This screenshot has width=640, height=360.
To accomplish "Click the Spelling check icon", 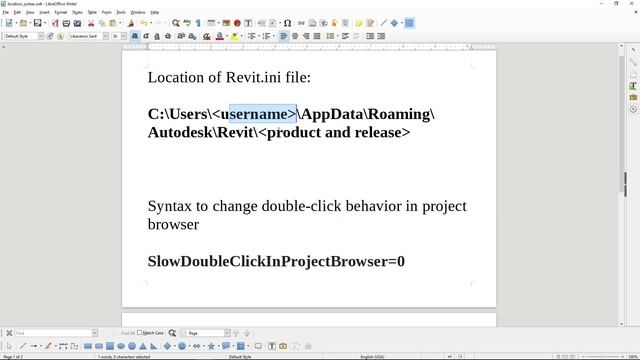I will click(187, 23).
